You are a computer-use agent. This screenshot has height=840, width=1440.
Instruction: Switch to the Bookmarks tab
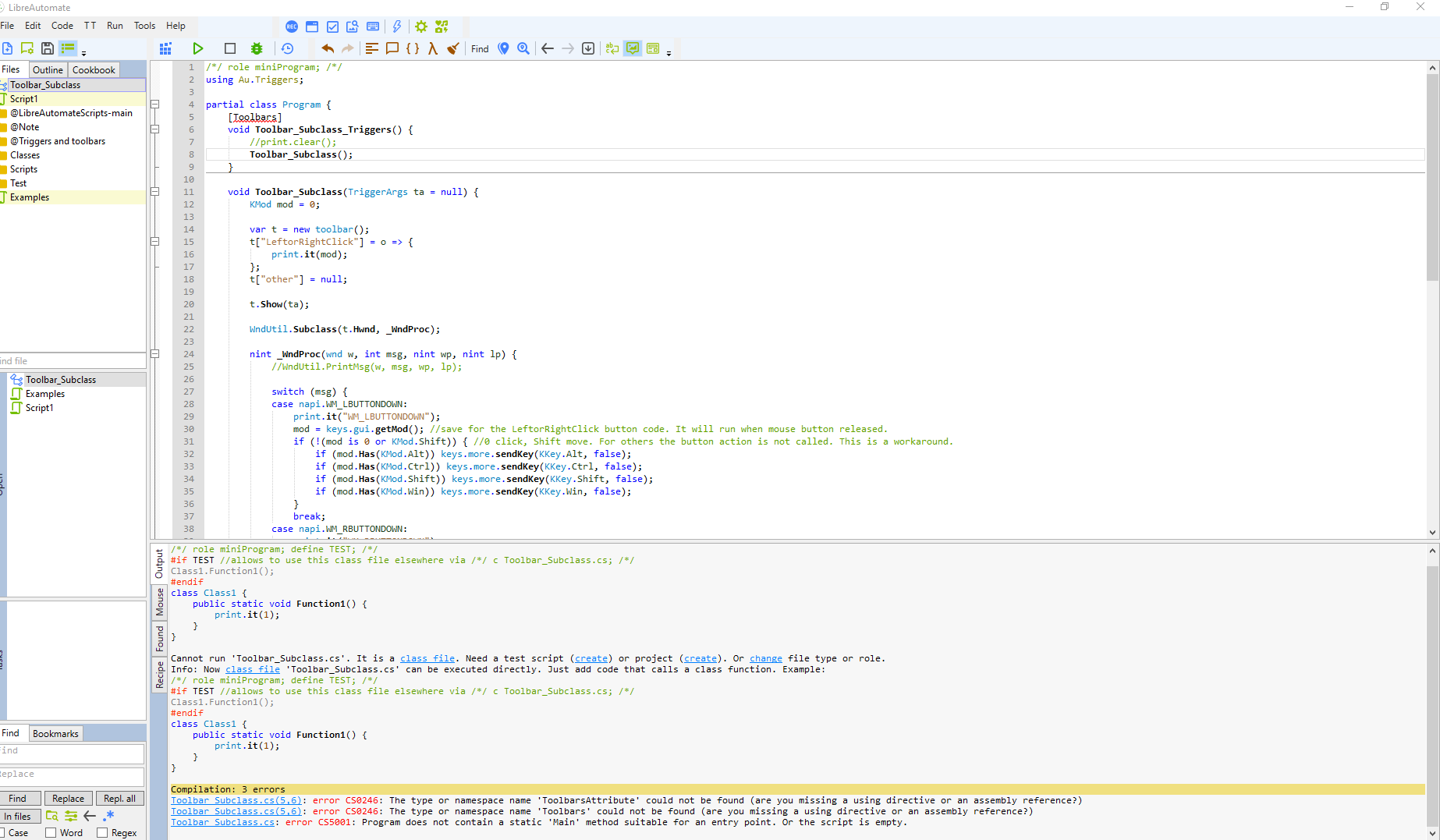point(55,733)
